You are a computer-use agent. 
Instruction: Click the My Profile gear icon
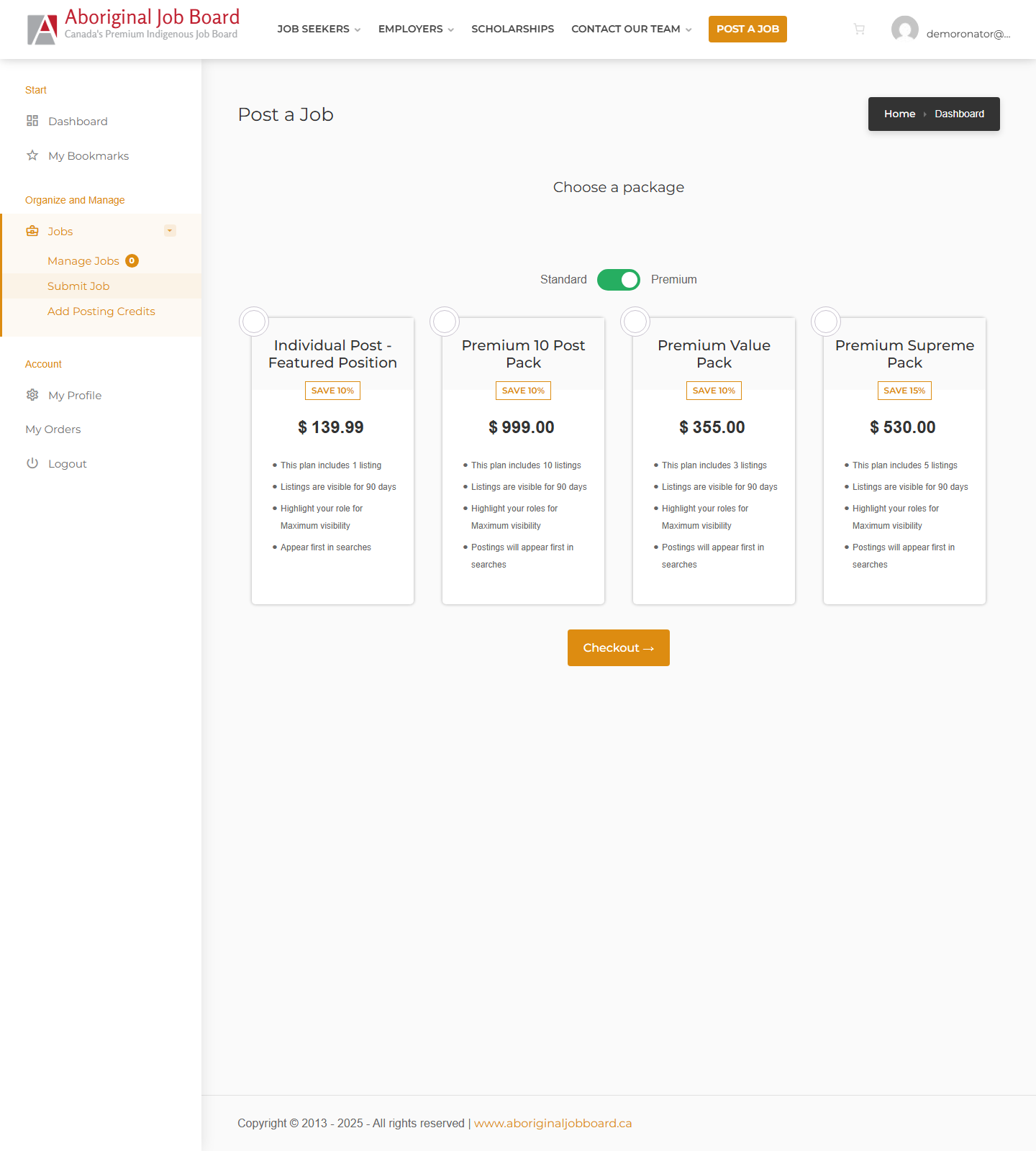pyautogui.click(x=32, y=395)
